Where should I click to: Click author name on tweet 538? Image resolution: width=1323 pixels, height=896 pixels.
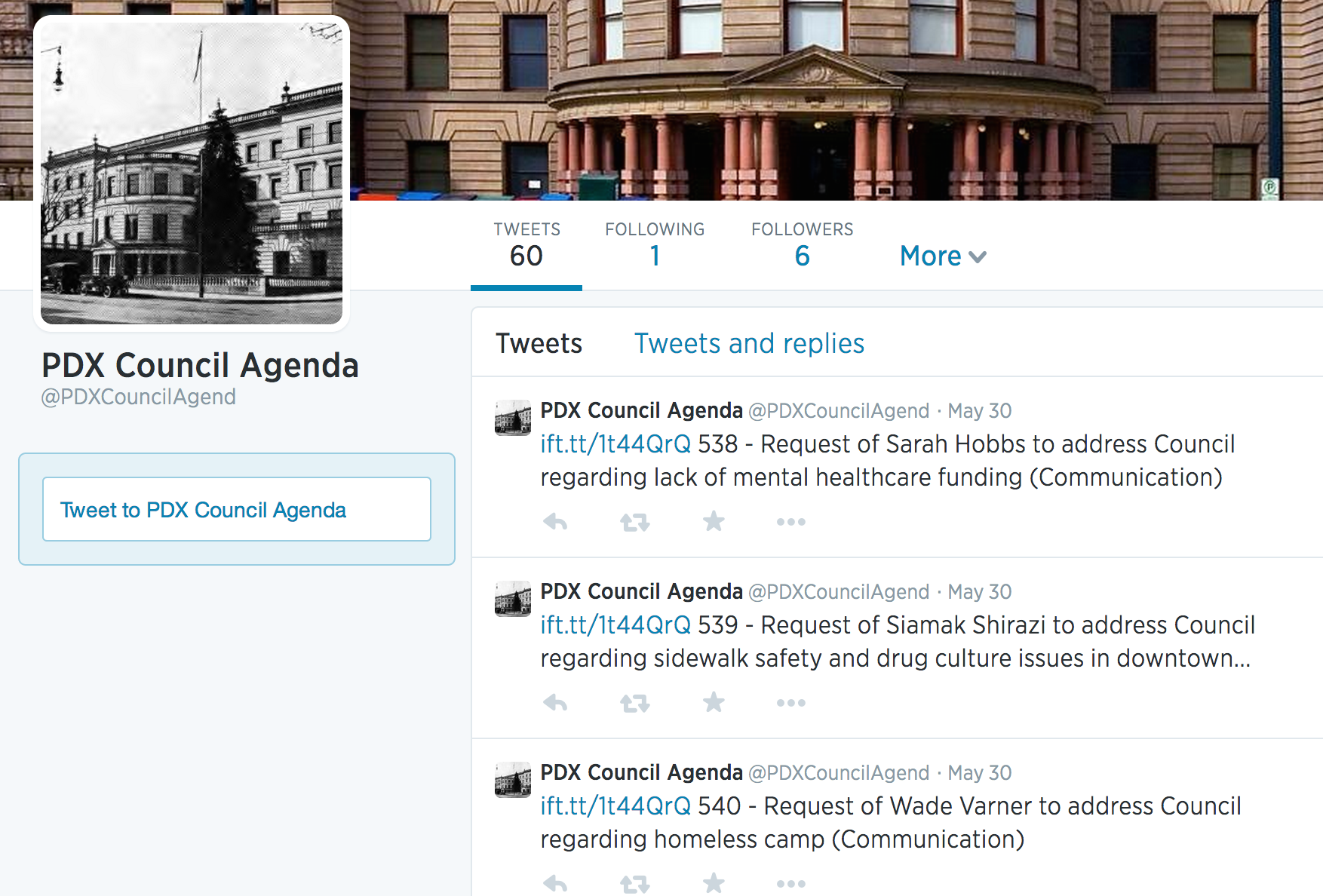(642, 411)
